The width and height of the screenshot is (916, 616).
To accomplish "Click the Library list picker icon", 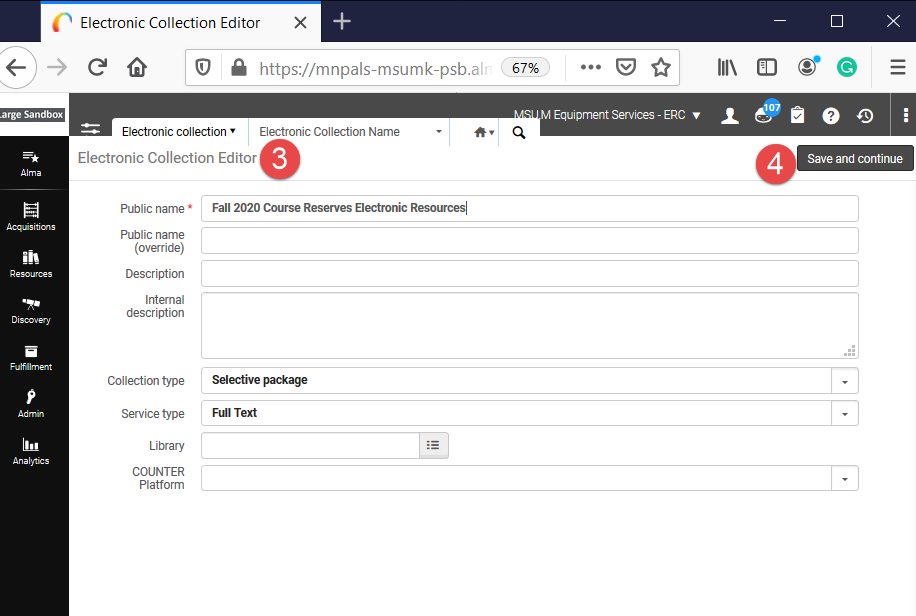I will tap(433, 445).
